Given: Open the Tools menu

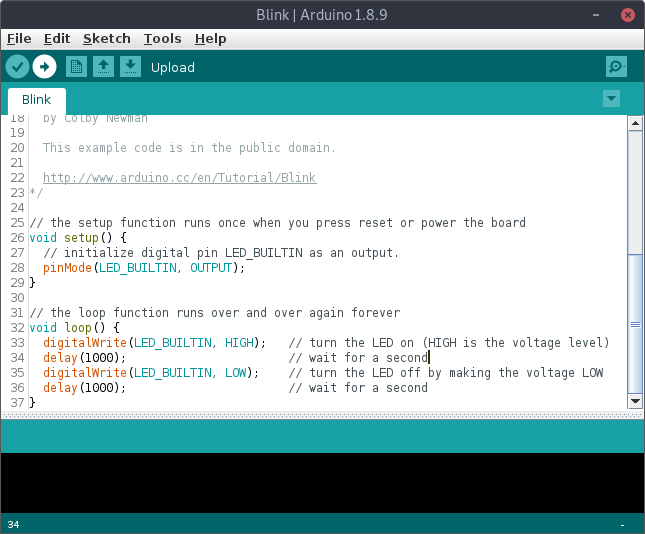Looking at the screenshot, I should point(162,39).
